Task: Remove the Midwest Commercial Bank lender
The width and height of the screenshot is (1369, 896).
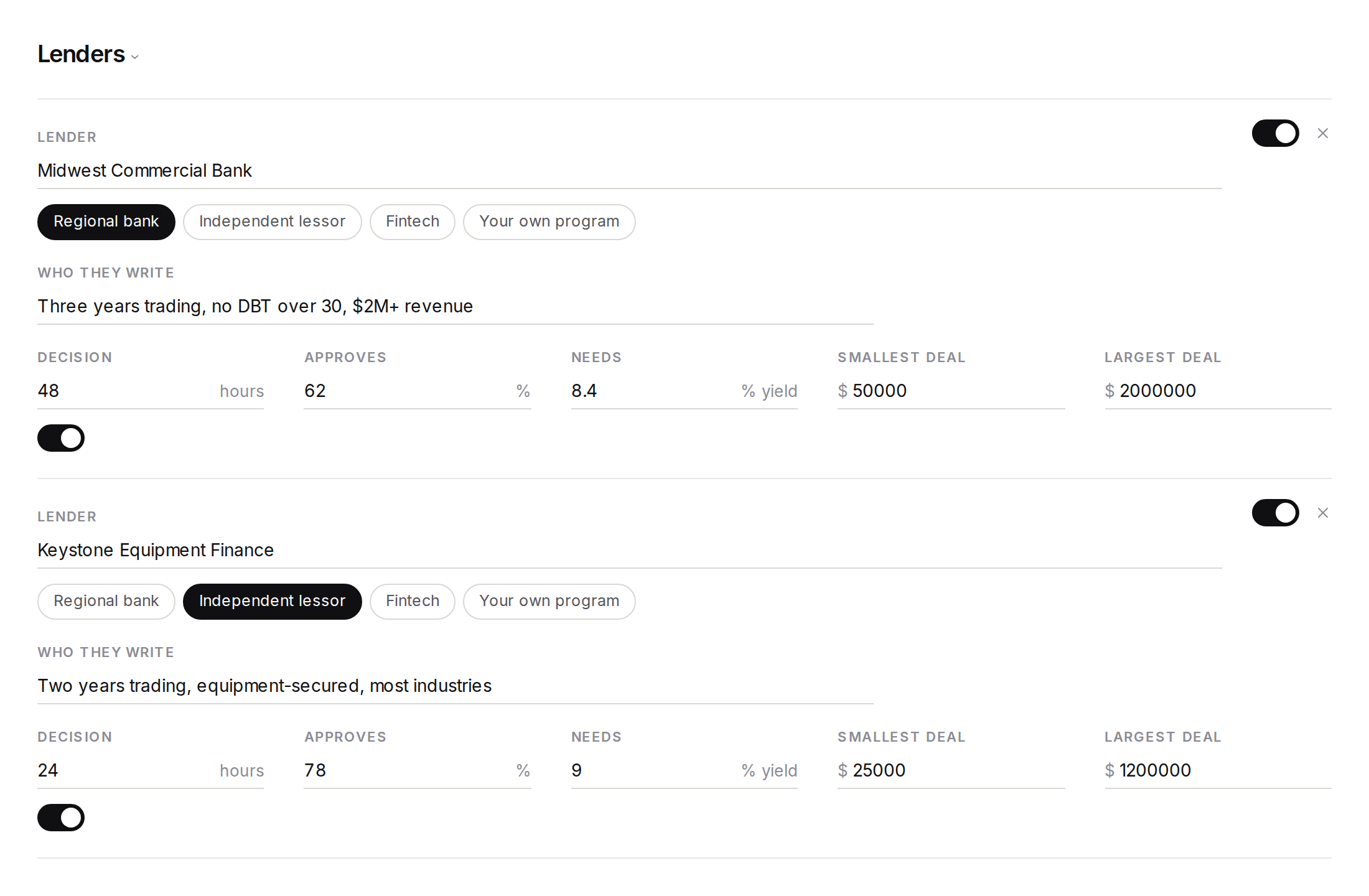Action: [x=1323, y=133]
